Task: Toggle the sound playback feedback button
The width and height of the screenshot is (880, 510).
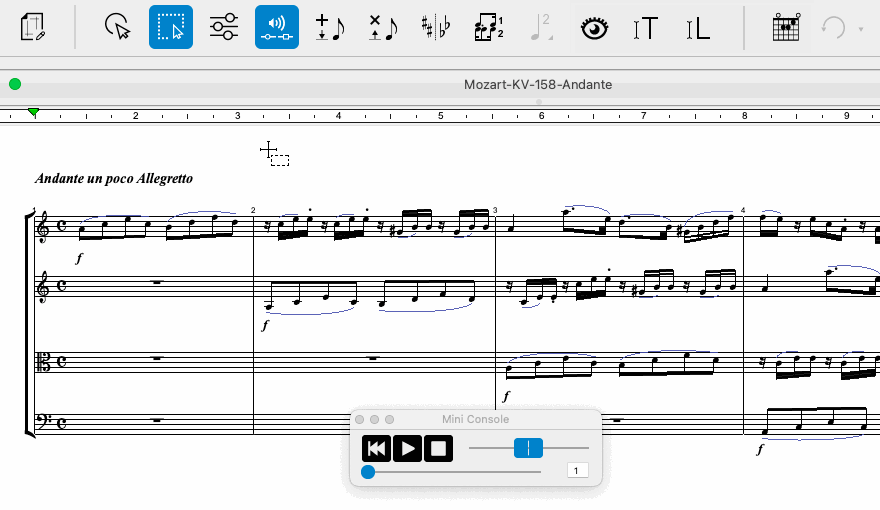Action: [277, 27]
